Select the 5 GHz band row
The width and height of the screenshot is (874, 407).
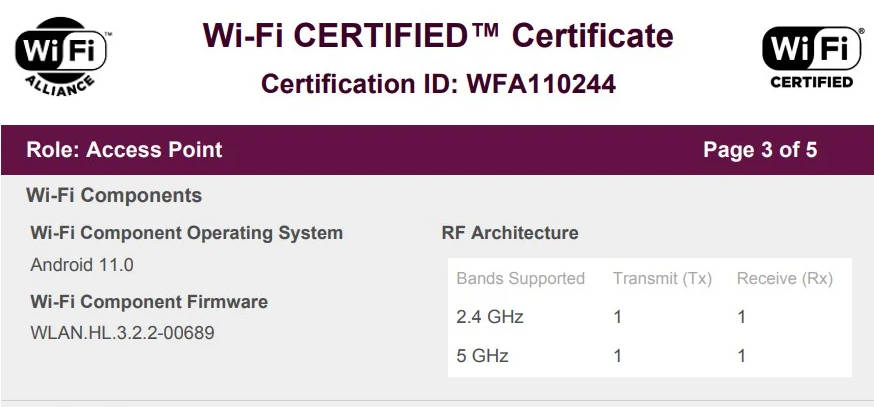coord(482,355)
